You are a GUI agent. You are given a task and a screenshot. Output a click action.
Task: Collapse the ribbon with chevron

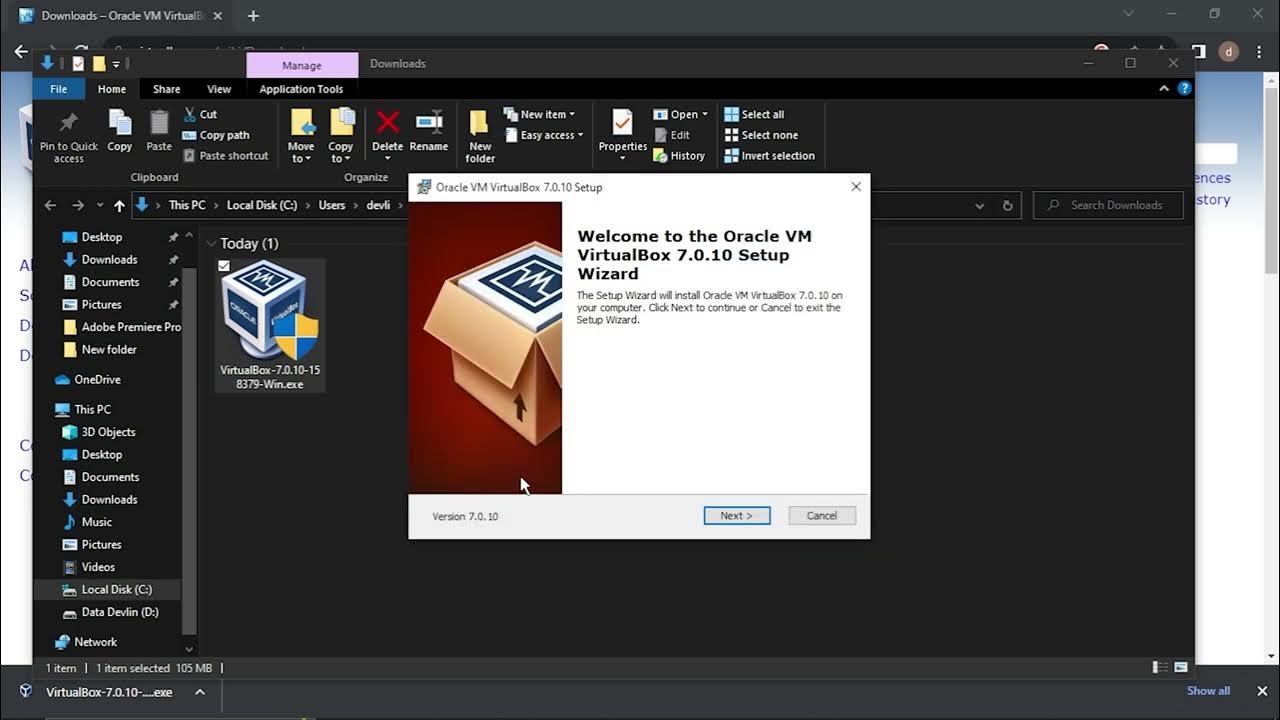[1164, 89]
